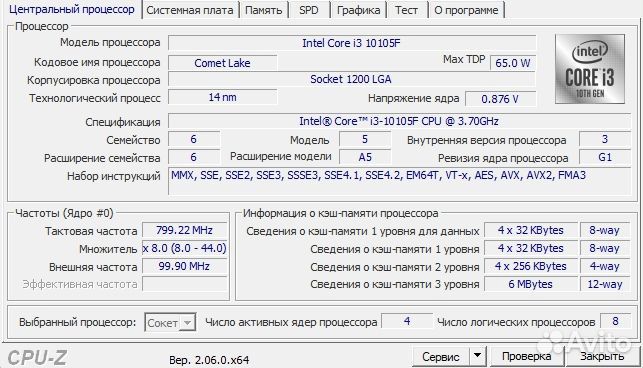643x368 pixels.
Task: Select the Socket 1200 LGA value
Action: pos(352,79)
